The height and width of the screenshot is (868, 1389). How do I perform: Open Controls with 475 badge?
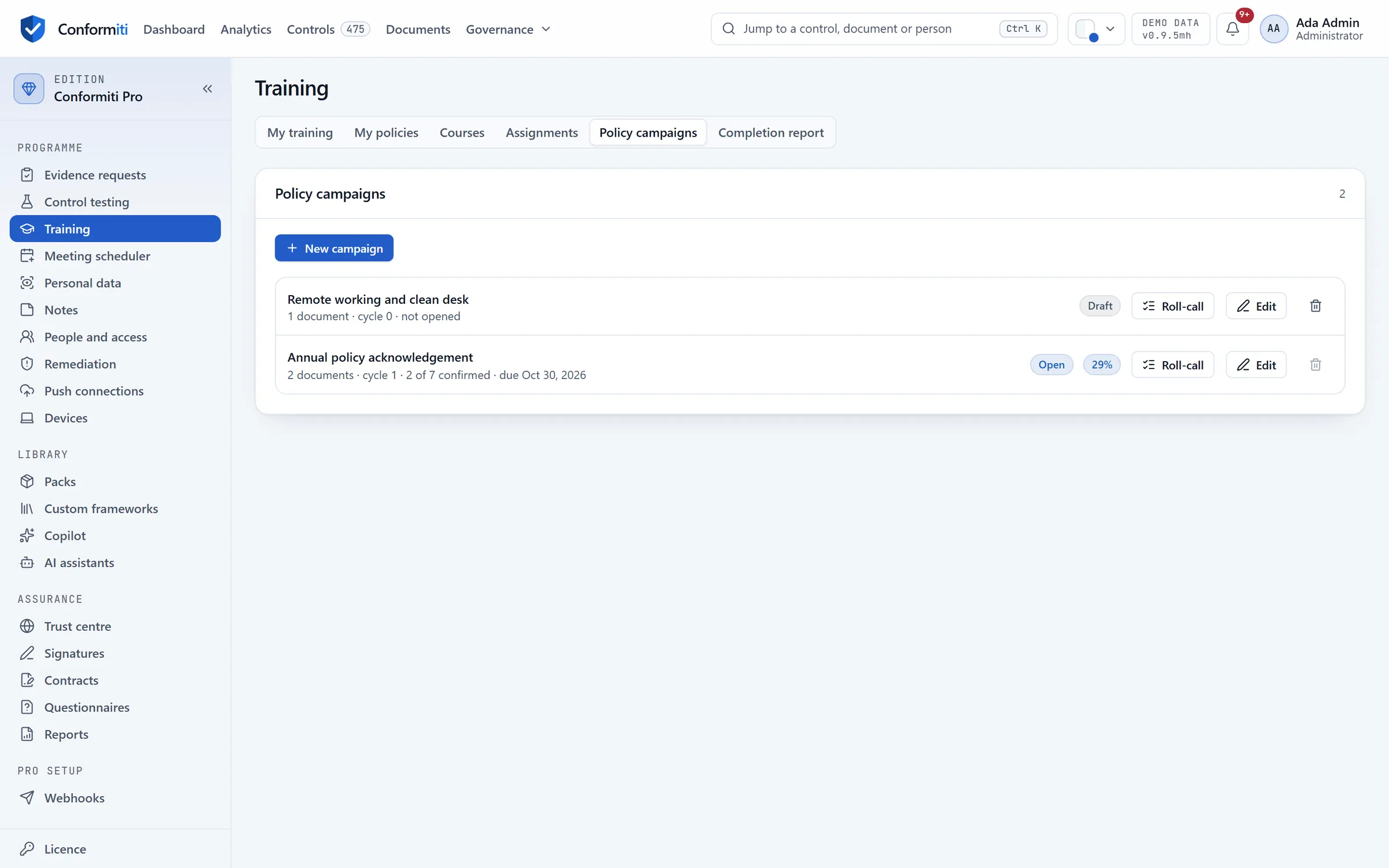328,29
